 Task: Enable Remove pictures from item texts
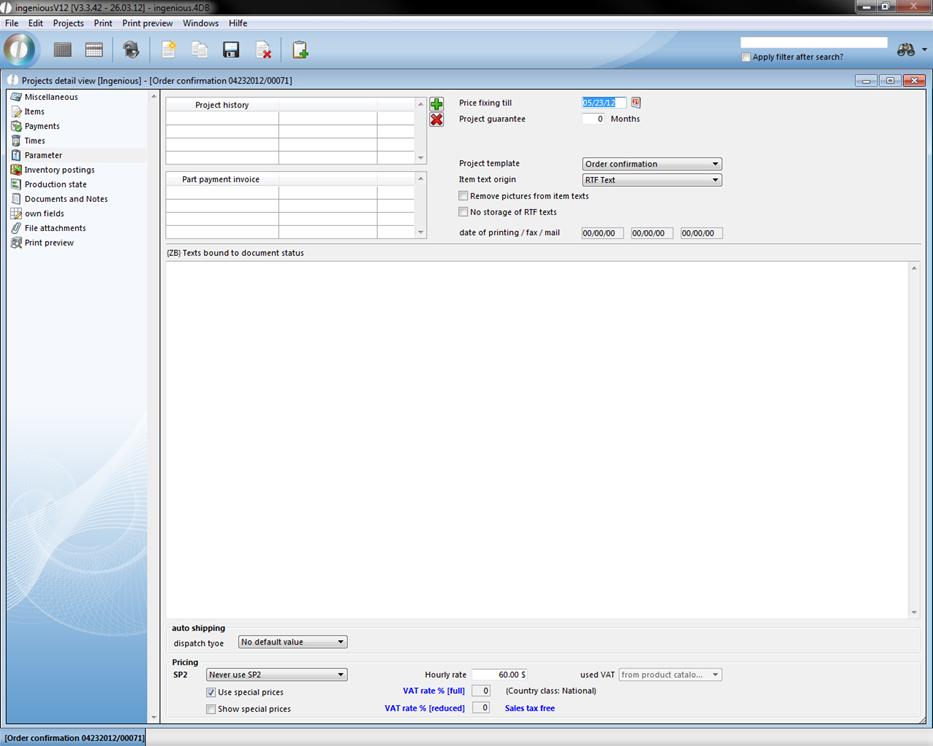pyautogui.click(x=463, y=196)
